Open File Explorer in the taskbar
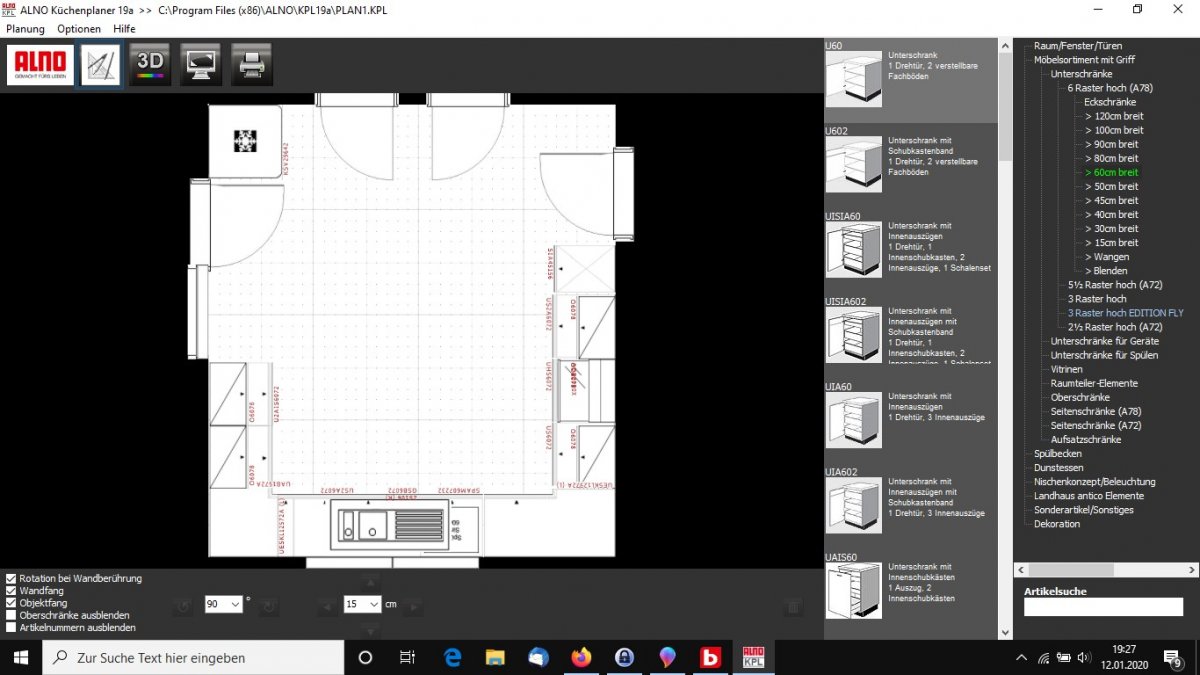This screenshot has height=675, width=1200. (495, 657)
